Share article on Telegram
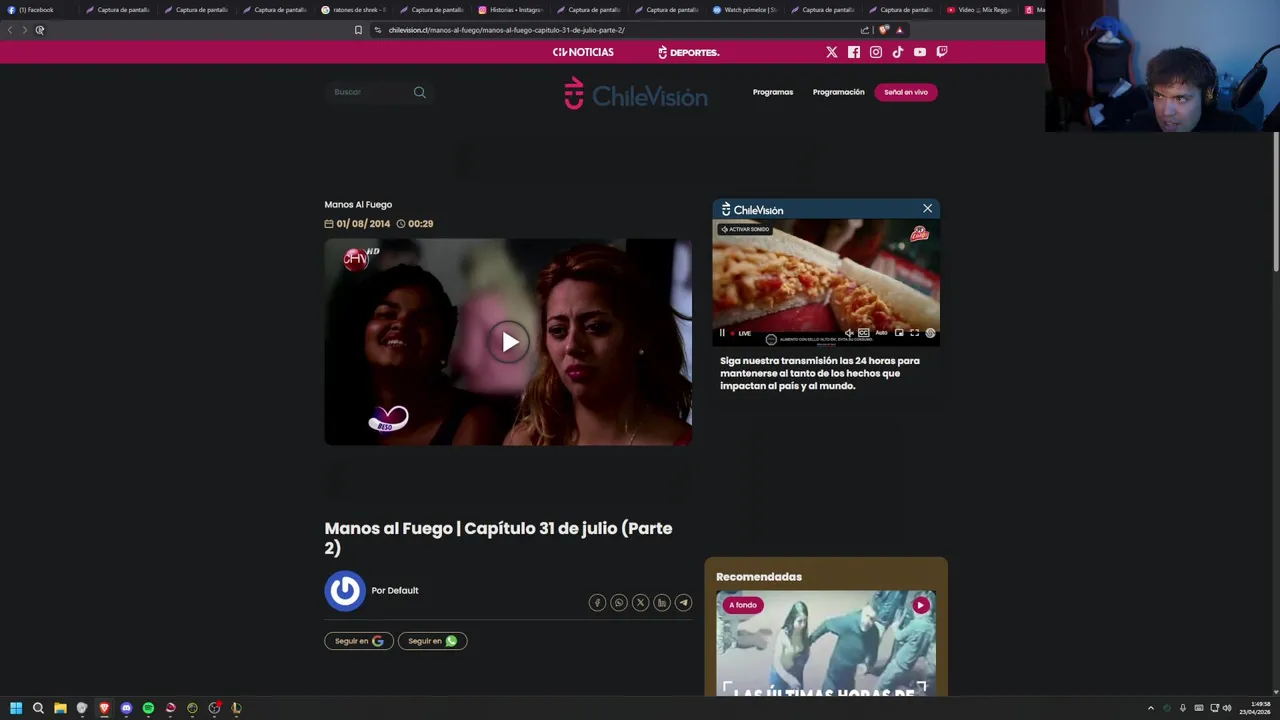The height and width of the screenshot is (720, 1280). coord(683,602)
